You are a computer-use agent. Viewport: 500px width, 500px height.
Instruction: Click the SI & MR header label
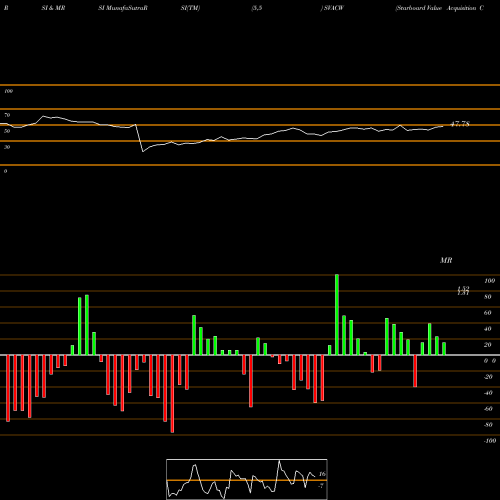pyautogui.click(x=53, y=8)
